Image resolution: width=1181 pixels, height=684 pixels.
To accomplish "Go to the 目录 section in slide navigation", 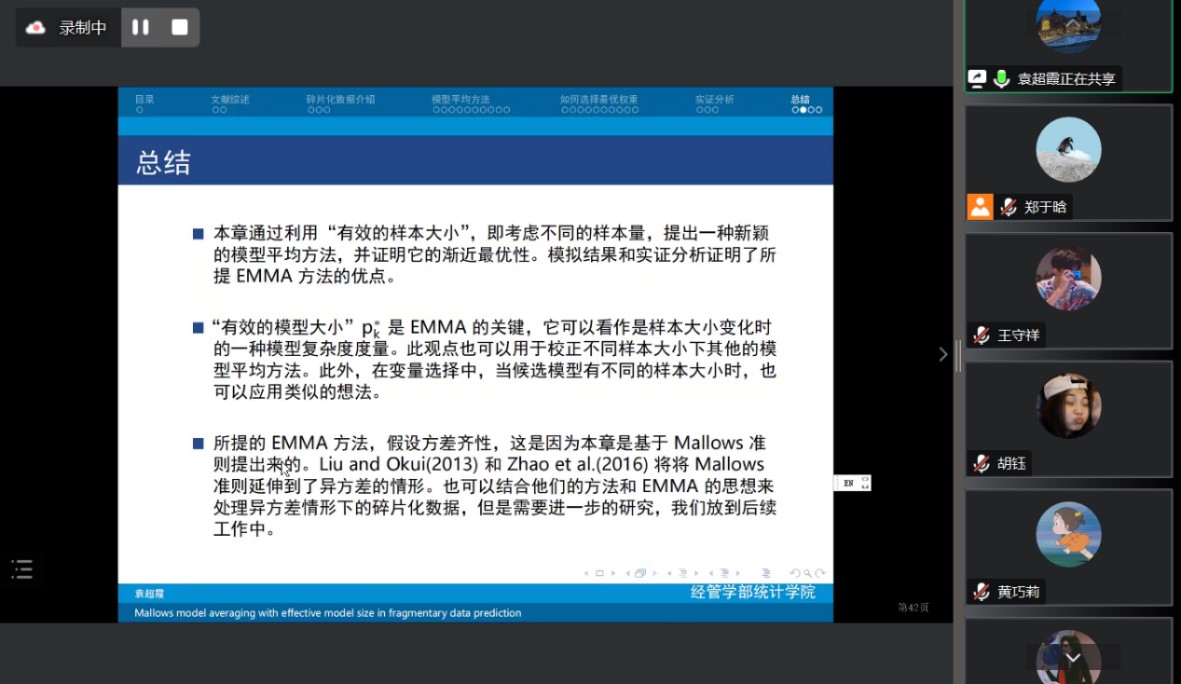I will [x=145, y=100].
